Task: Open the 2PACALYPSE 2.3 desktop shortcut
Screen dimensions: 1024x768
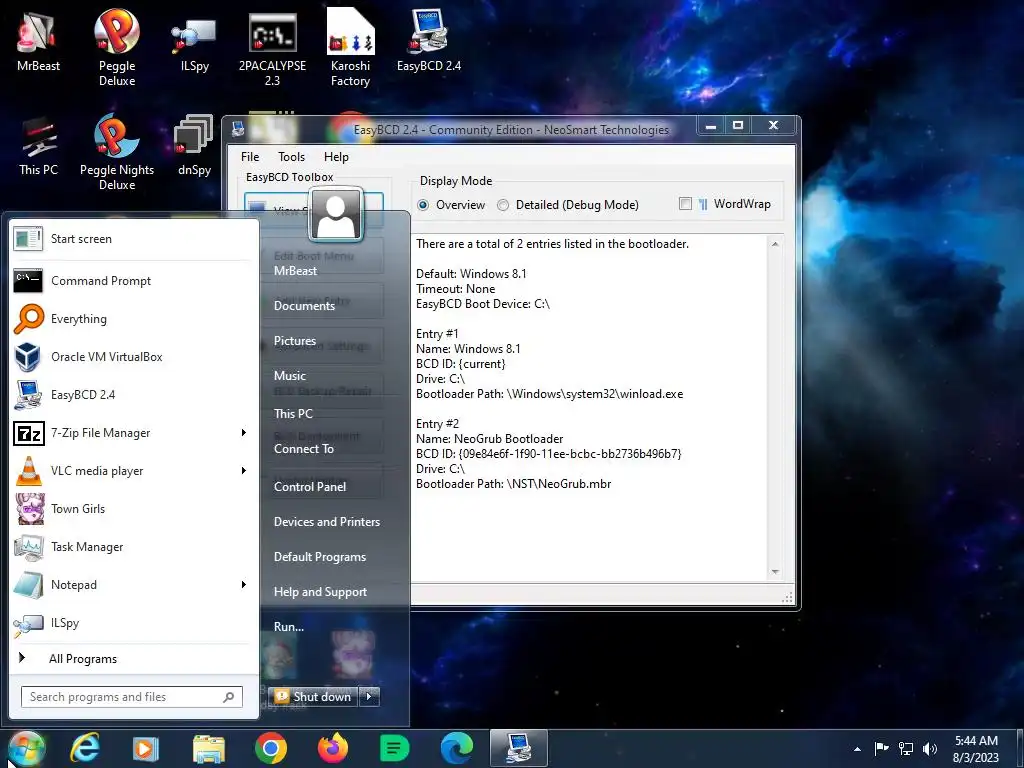Action: pyautogui.click(x=272, y=49)
